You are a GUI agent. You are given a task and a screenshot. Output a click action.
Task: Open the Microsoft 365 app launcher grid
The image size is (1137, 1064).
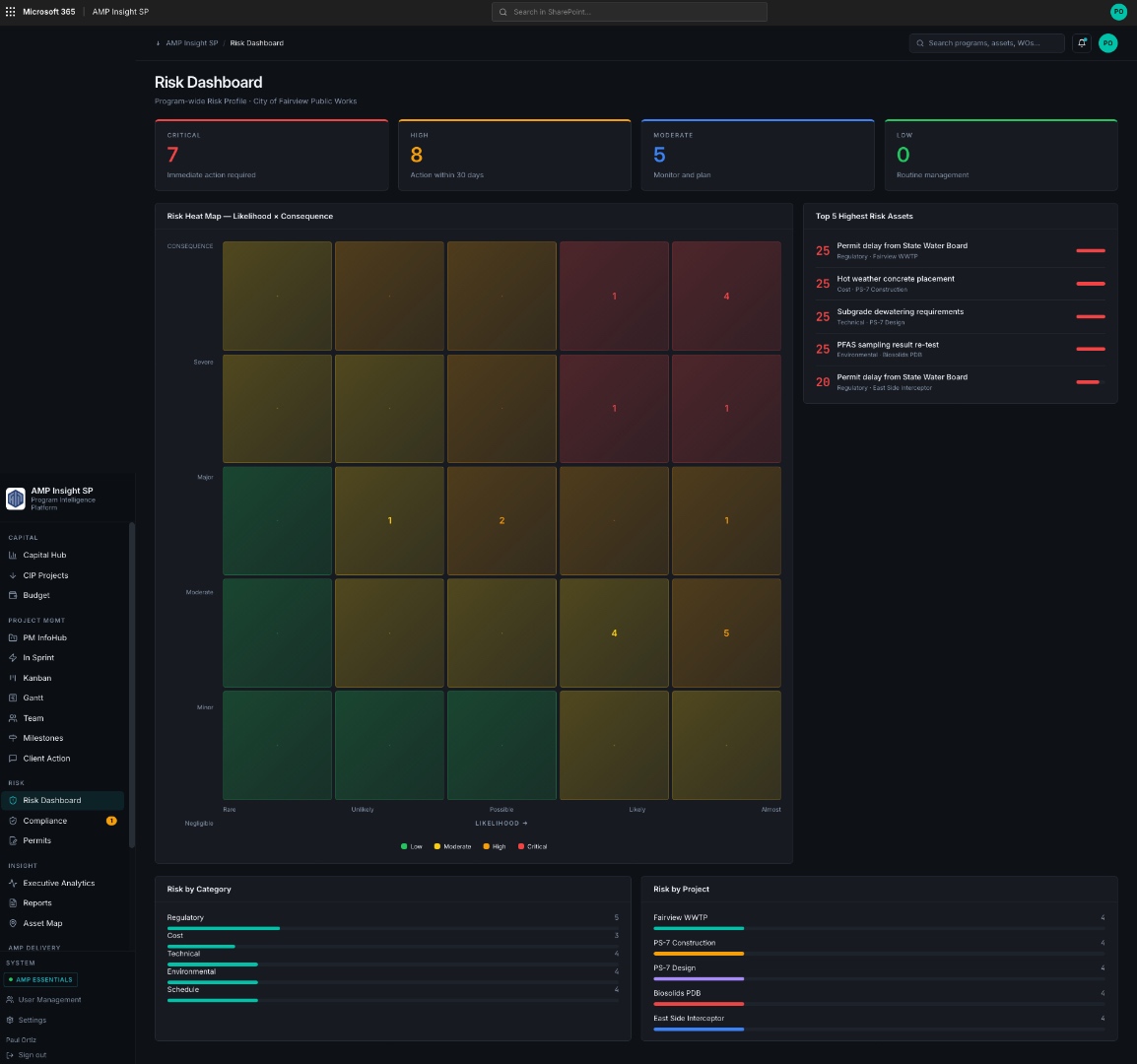[x=10, y=12]
